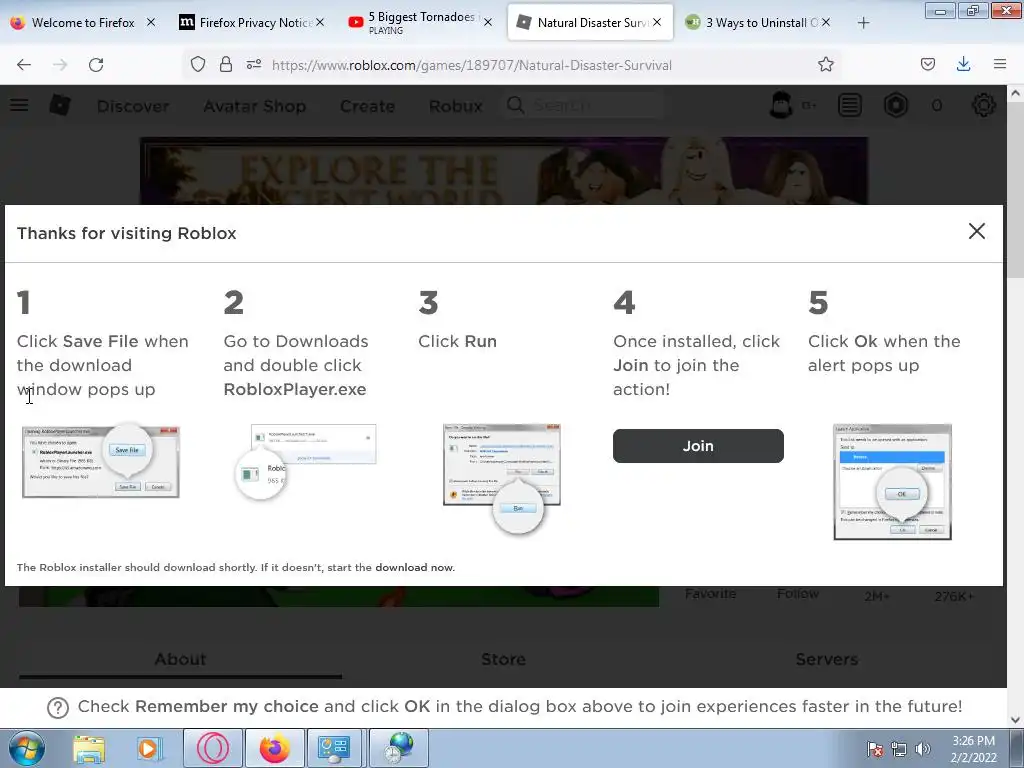Click the Save File step 1 thumbnail
The height and width of the screenshot is (768, 1024).
[101, 460]
